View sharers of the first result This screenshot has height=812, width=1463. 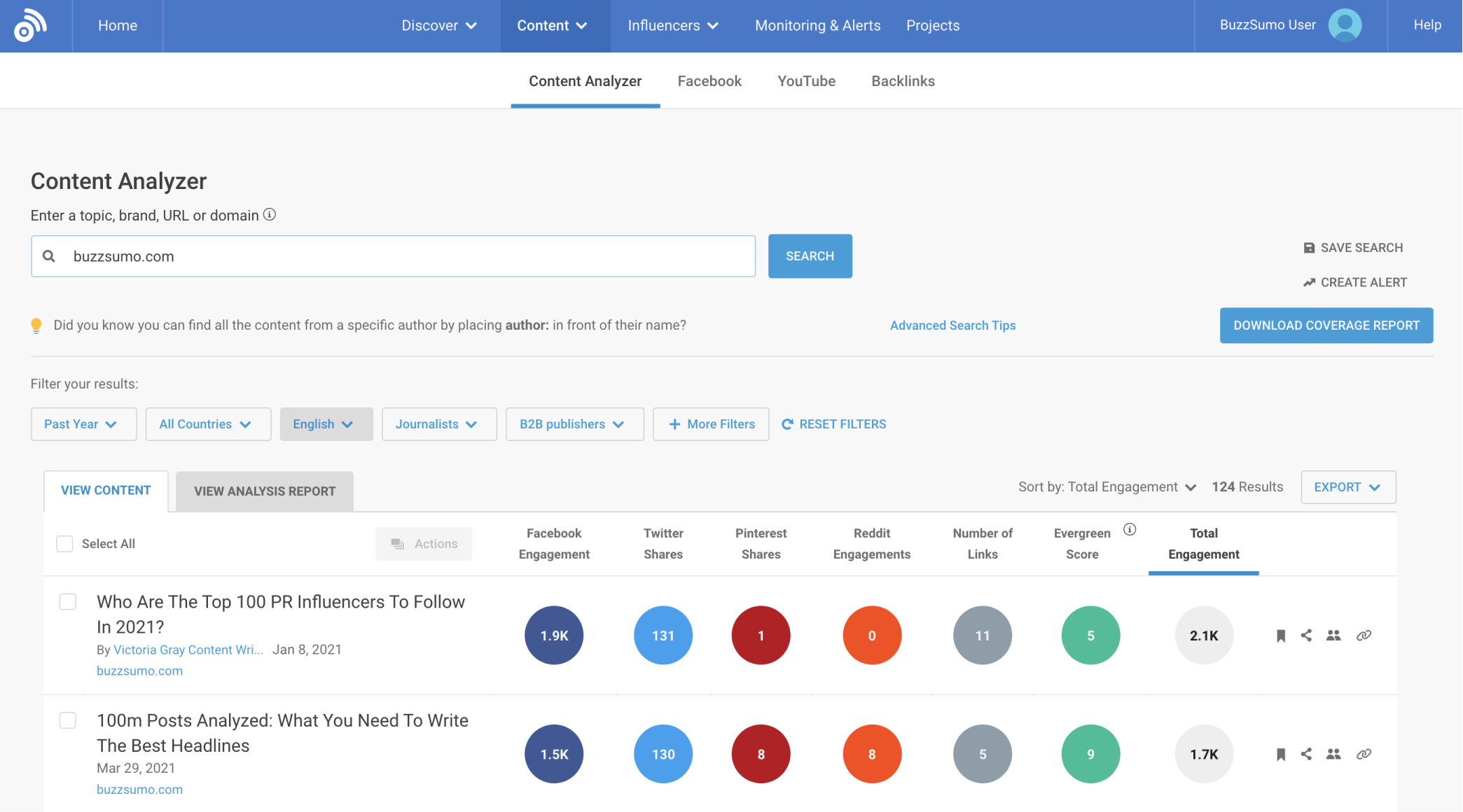[x=1333, y=635]
